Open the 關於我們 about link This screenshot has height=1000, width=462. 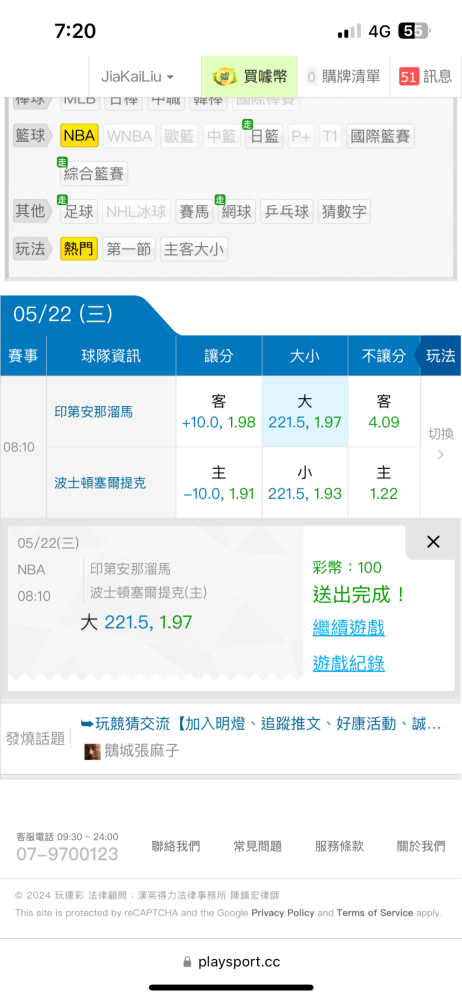click(421, 846)
